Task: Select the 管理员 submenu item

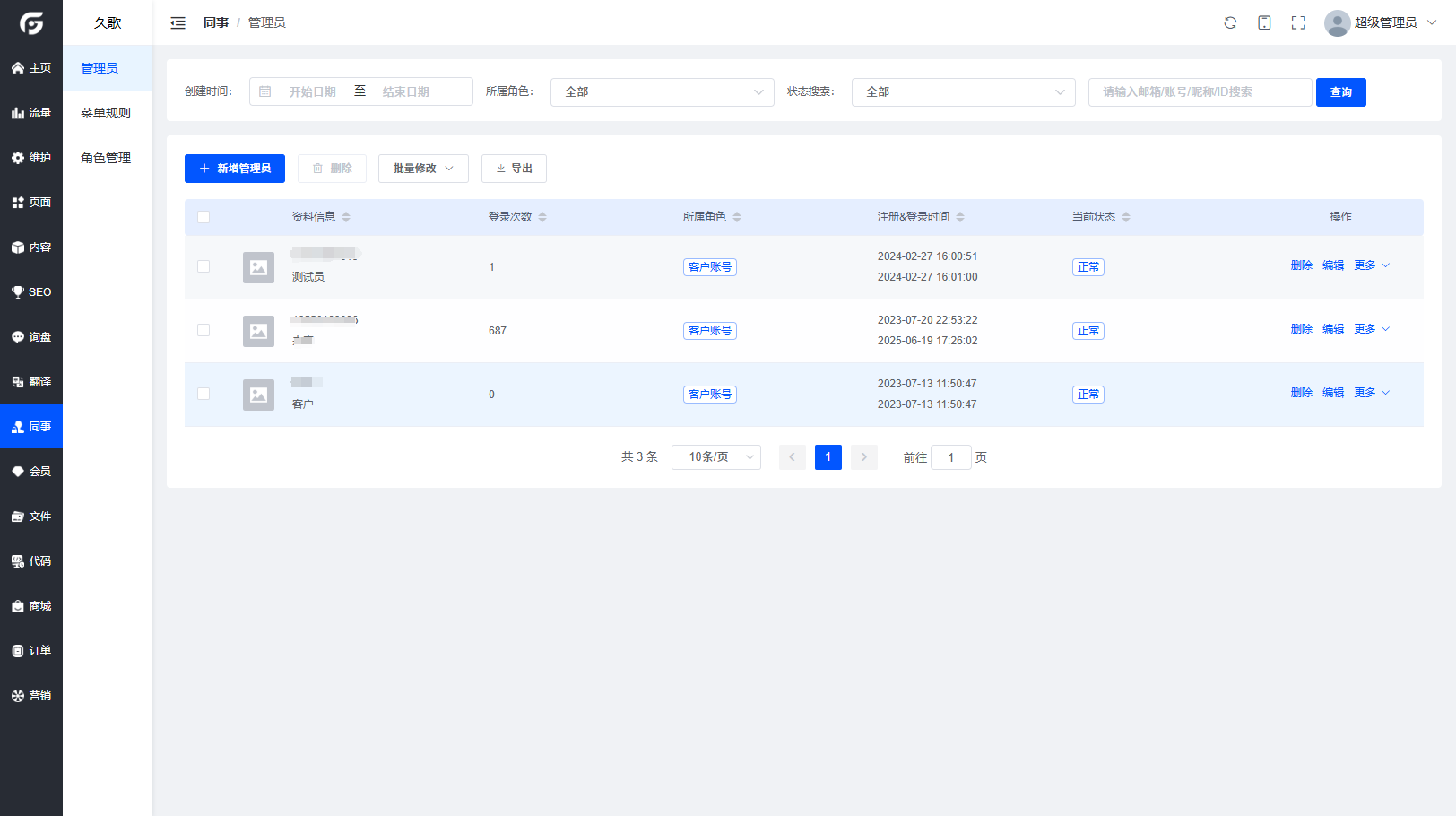Action: coord(108,68)
